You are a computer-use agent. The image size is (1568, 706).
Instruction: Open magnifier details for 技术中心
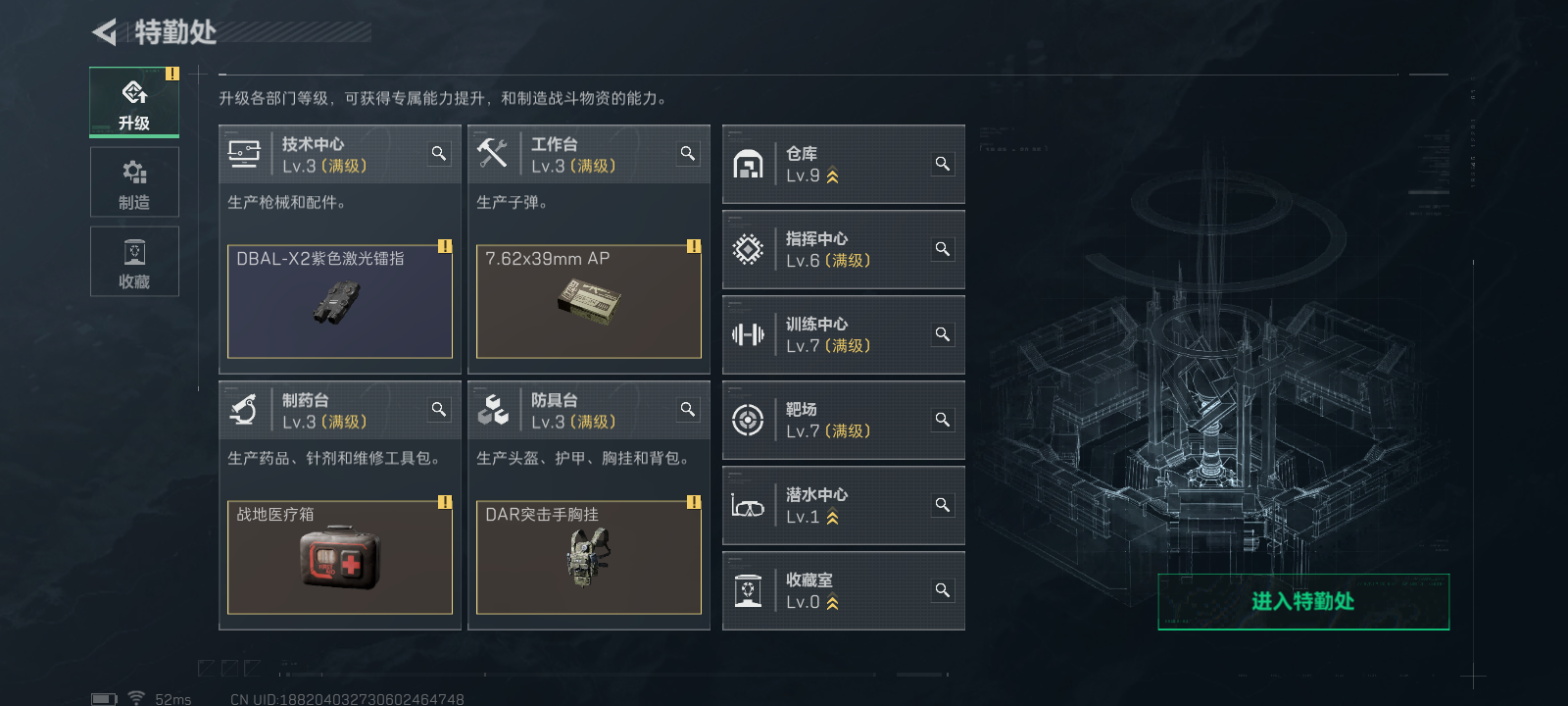point(439,153)
